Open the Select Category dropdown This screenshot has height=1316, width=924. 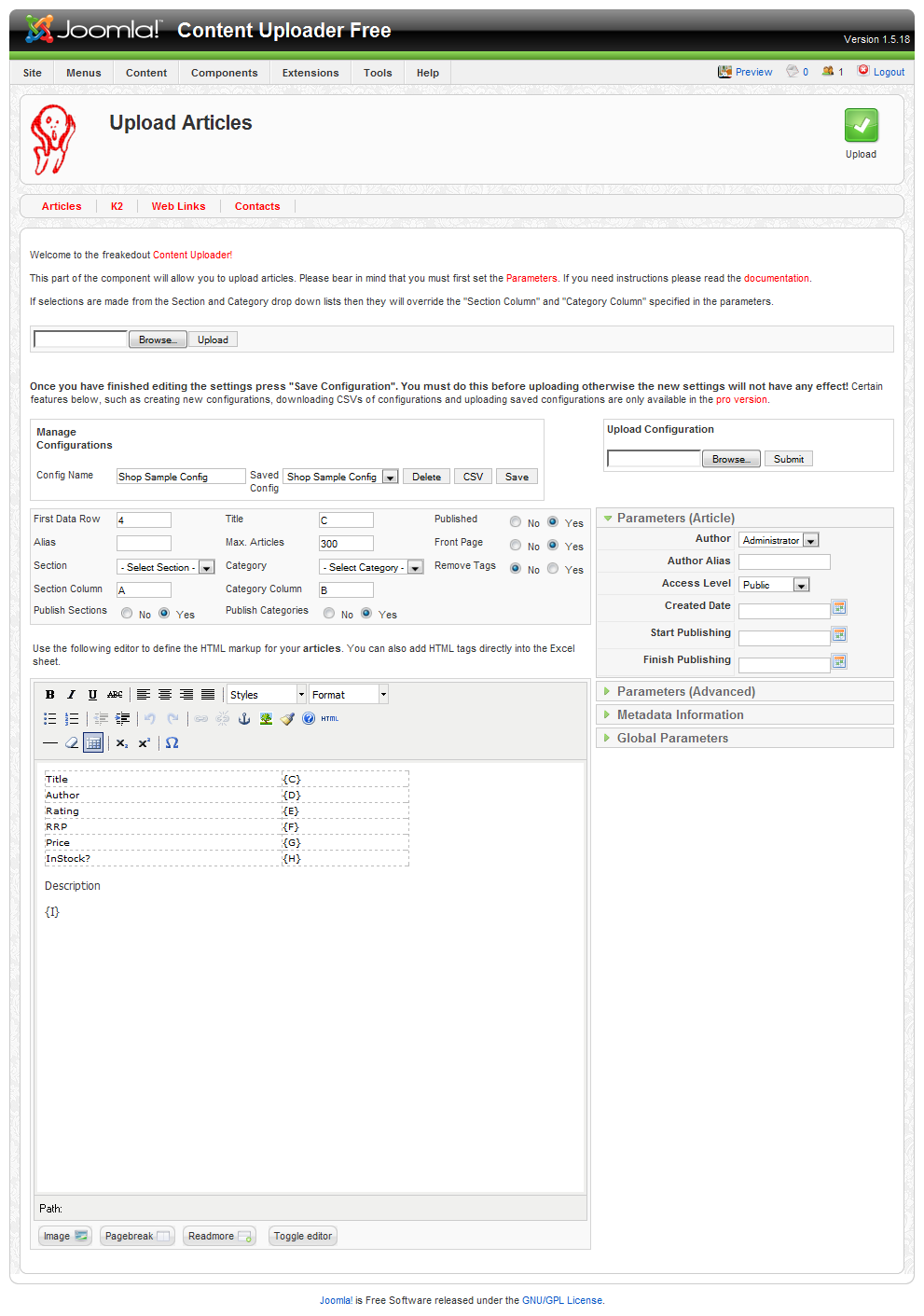pos(371,567)
